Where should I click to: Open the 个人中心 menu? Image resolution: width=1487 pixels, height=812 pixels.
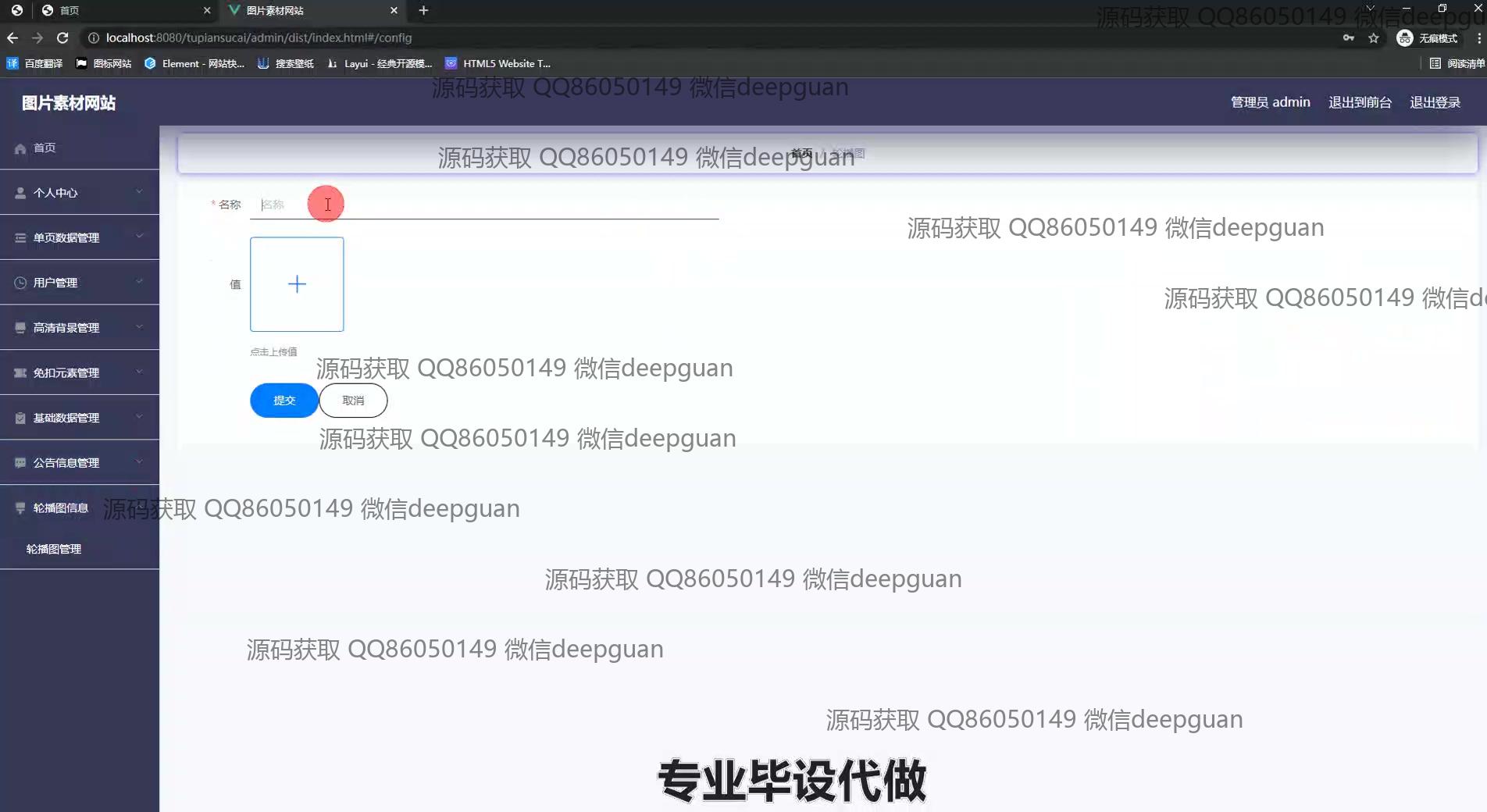pos(80,193)
